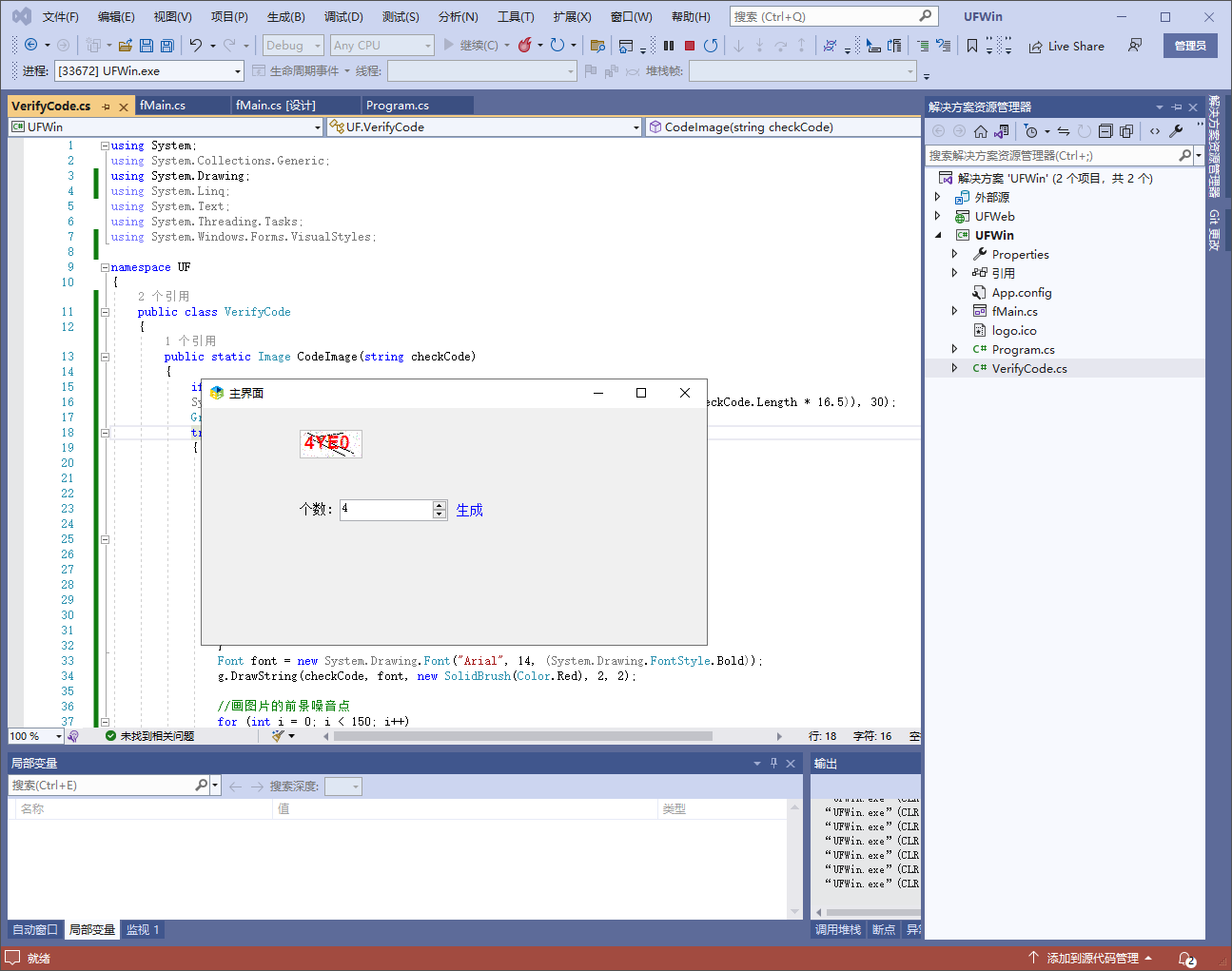Click the Home icon in Solution Explorer
This screenshot has height=971, width=1232.
click(x=981, y=131)
